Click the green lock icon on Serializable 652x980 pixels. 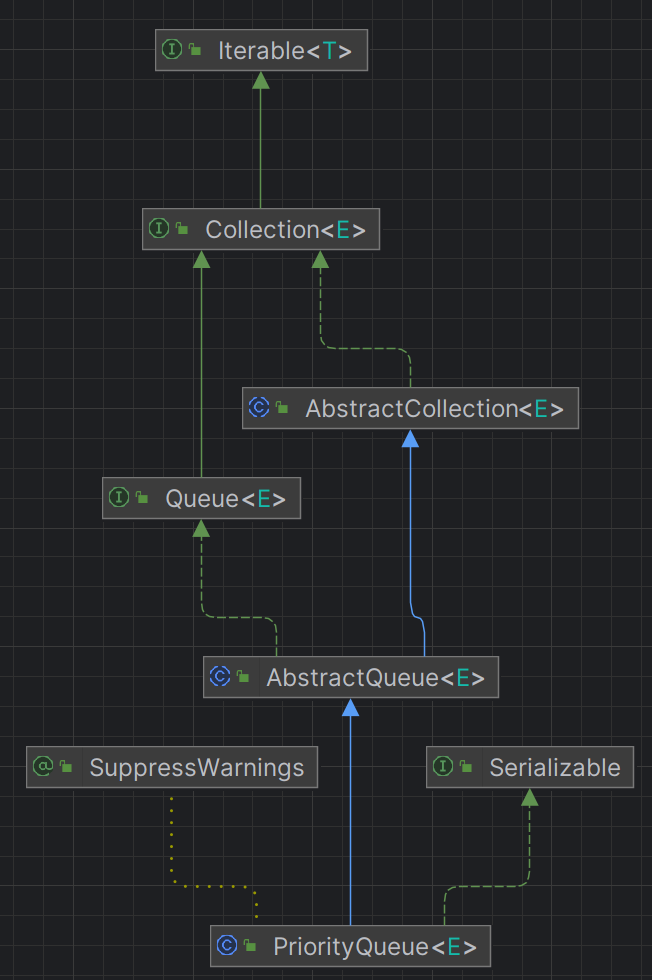pos(467,768)
